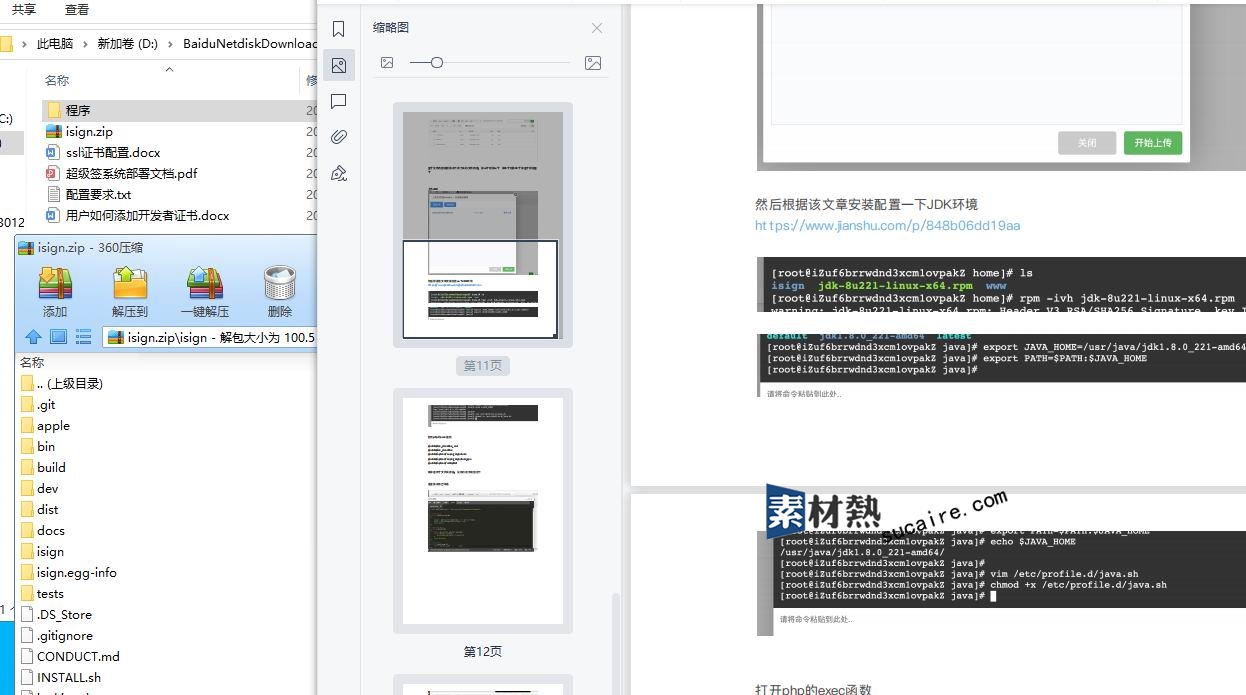The width and height of the screenshot is (1246, 695).
Task: Select 超级签系统部署文档.pdf in File Explorer
Action: [x=121, y=173]
